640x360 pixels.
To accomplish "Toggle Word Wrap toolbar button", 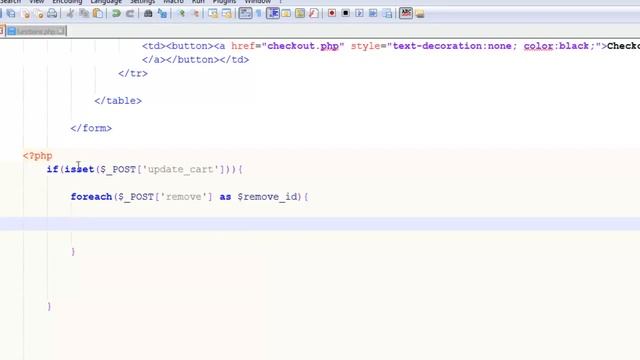I will click(245, 13).
